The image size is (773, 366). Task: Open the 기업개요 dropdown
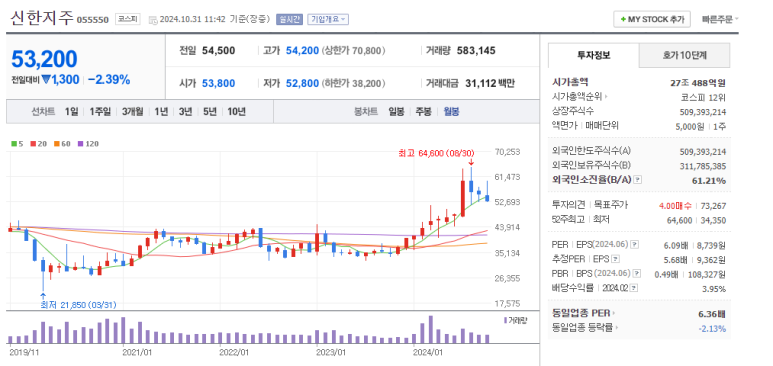[x=328, y=19]
